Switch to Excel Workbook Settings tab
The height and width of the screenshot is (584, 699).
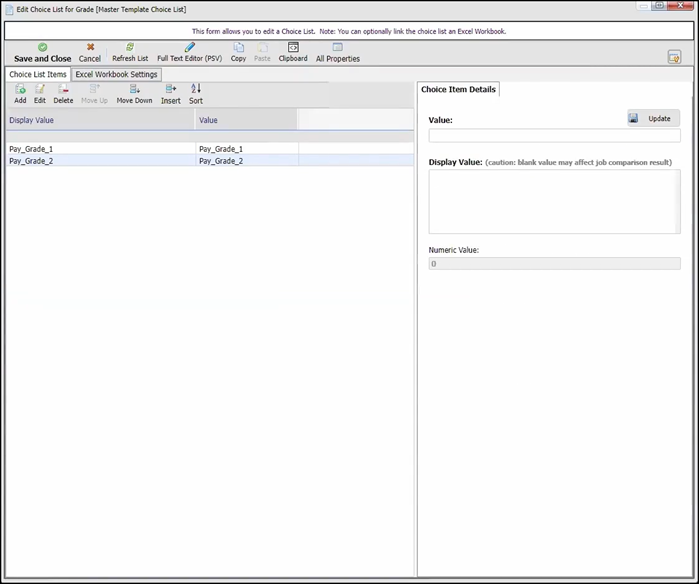[x=116, y=74]
